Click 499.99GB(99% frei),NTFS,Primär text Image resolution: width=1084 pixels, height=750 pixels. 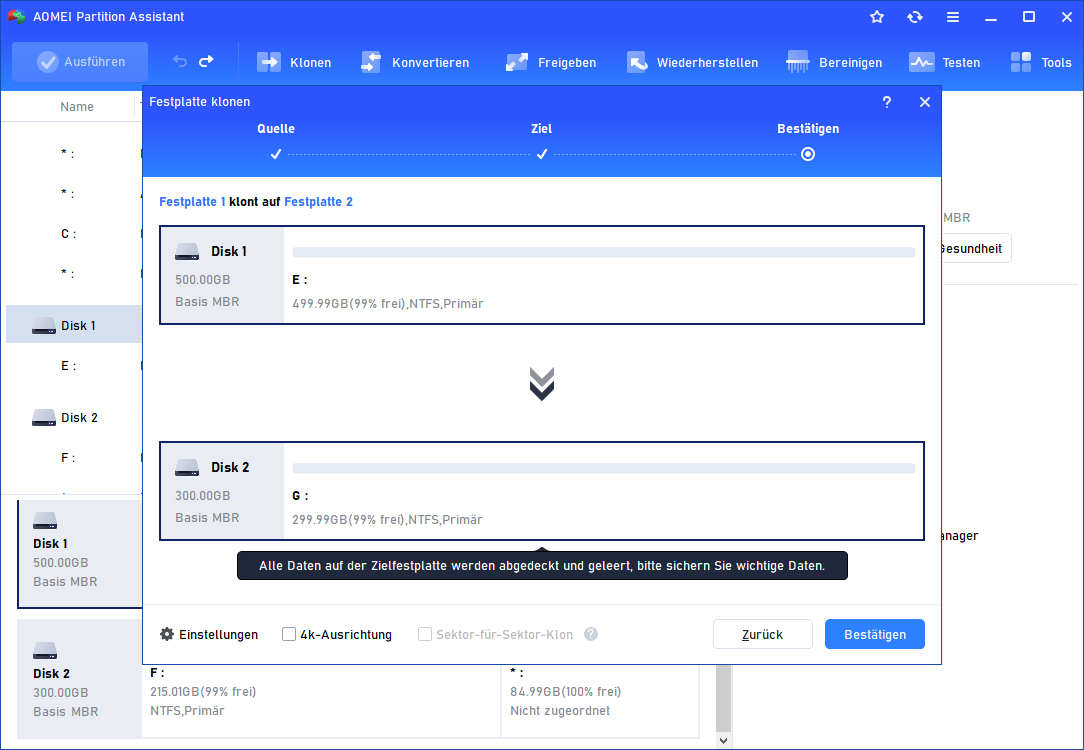tap(388, 303)
